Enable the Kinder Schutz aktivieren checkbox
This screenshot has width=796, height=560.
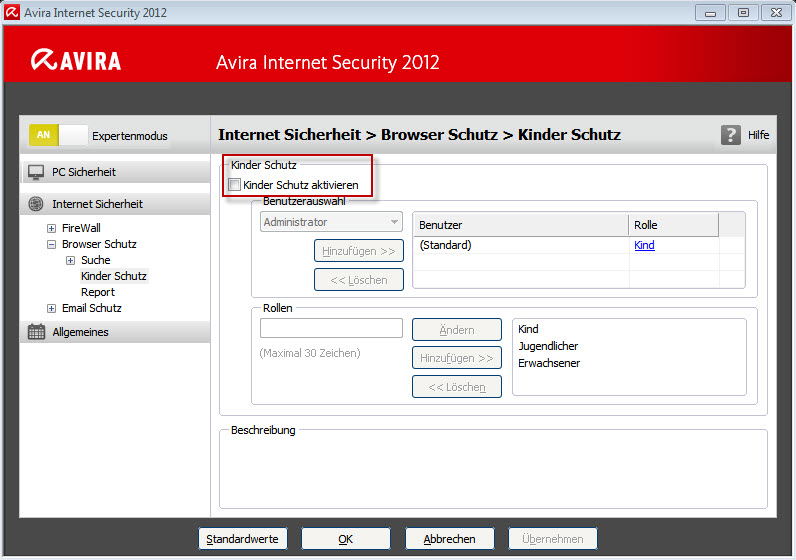(x=235, y=185)
